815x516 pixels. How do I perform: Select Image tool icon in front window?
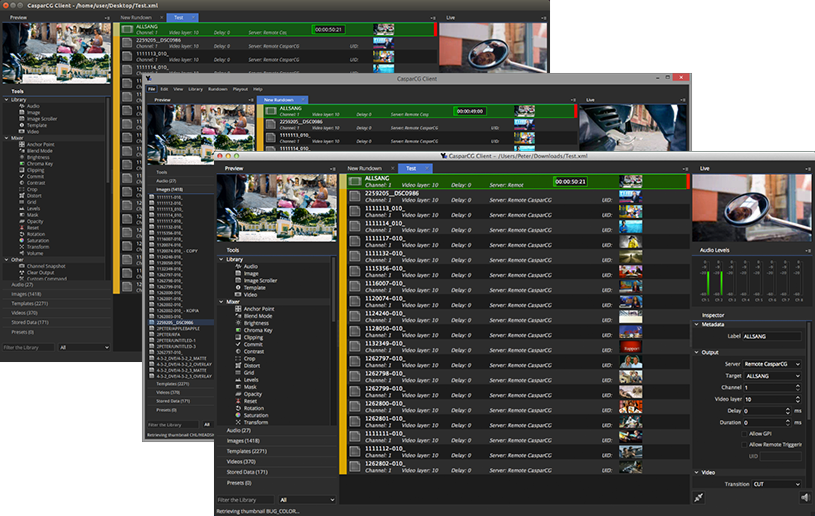tap(238, 273)
